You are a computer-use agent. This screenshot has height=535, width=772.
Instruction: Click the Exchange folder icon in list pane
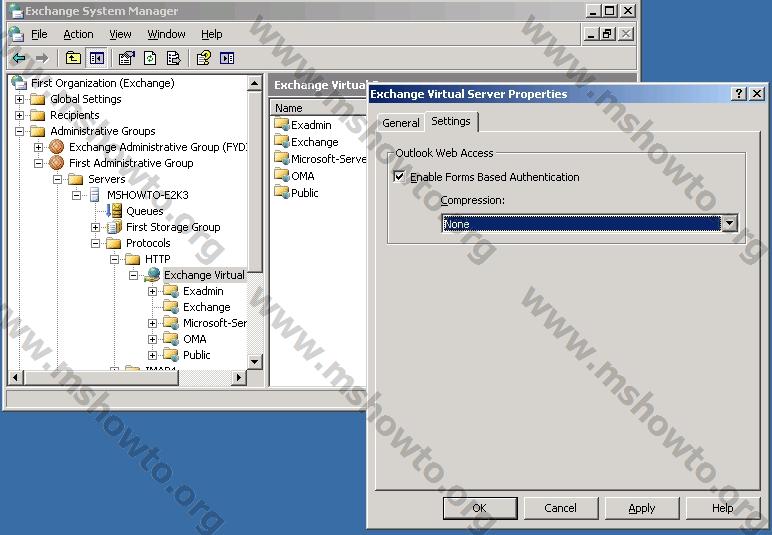[281, 141]
